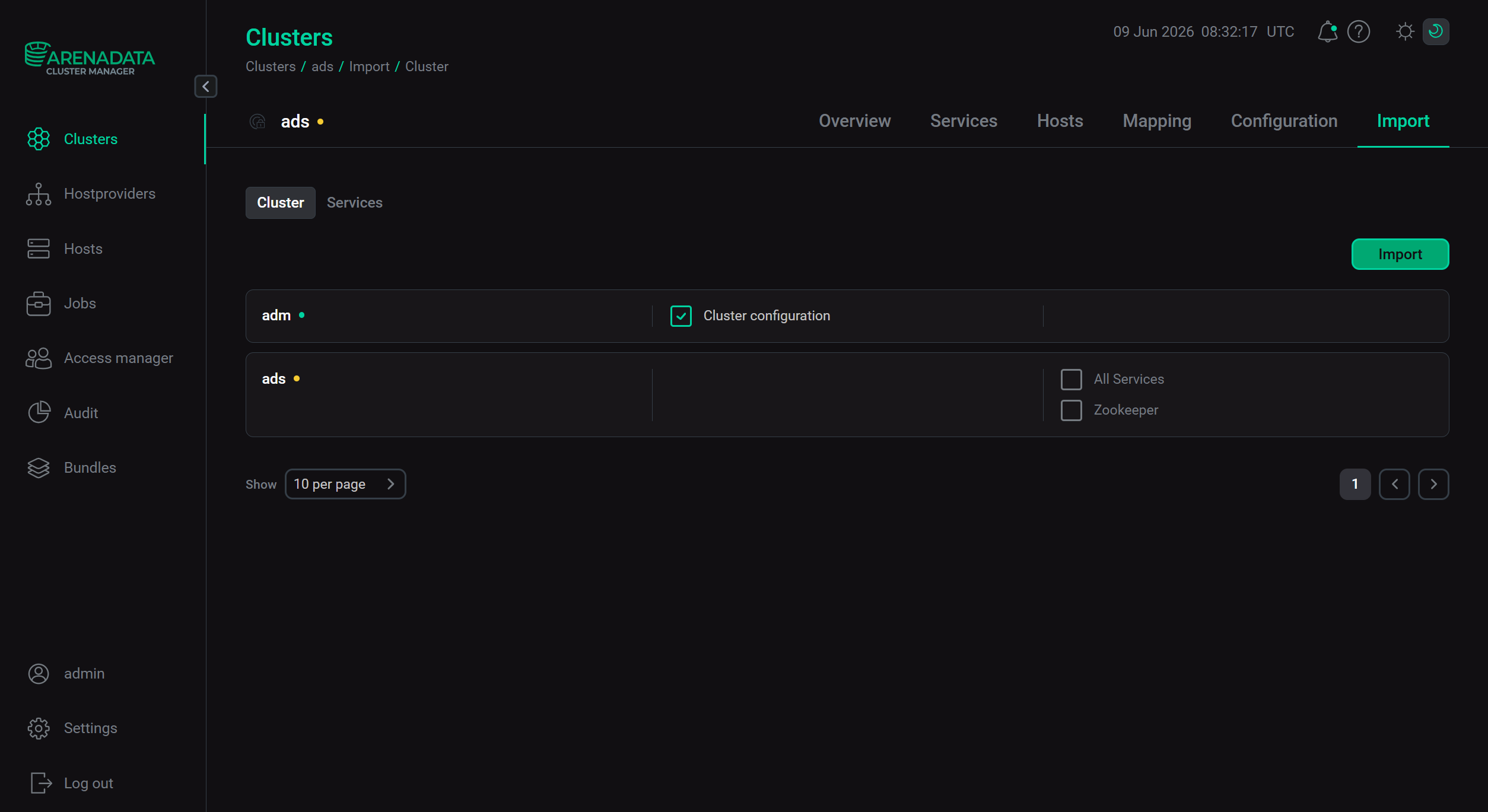Switch to dark theme moon icon
The height and width of the screenshot is (812, 1488).
click(1436, 31)
